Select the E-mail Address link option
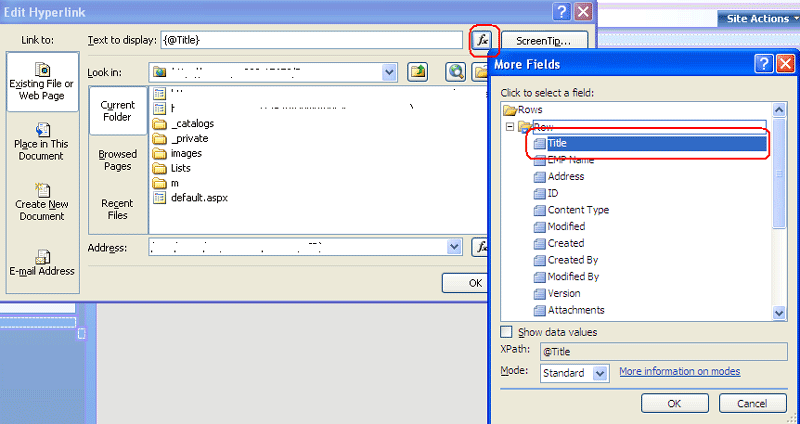The height and width of the screenshot is (424, 800). click(42, 263)
